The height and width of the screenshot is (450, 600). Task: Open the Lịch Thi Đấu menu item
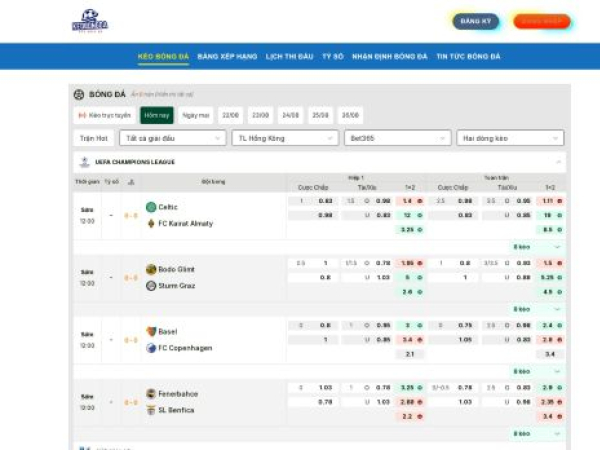coord(288,57)
